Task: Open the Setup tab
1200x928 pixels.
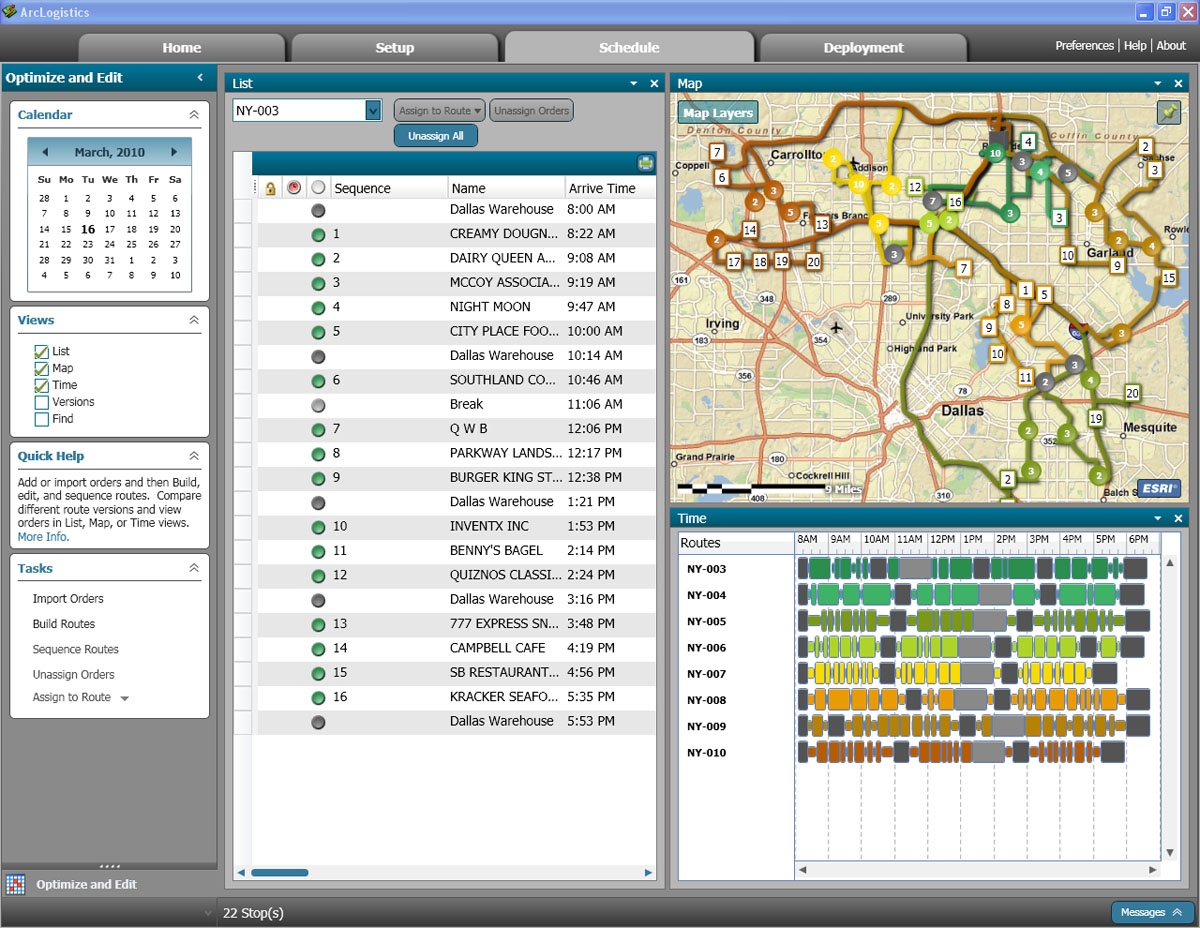Action: click(394, 48)
